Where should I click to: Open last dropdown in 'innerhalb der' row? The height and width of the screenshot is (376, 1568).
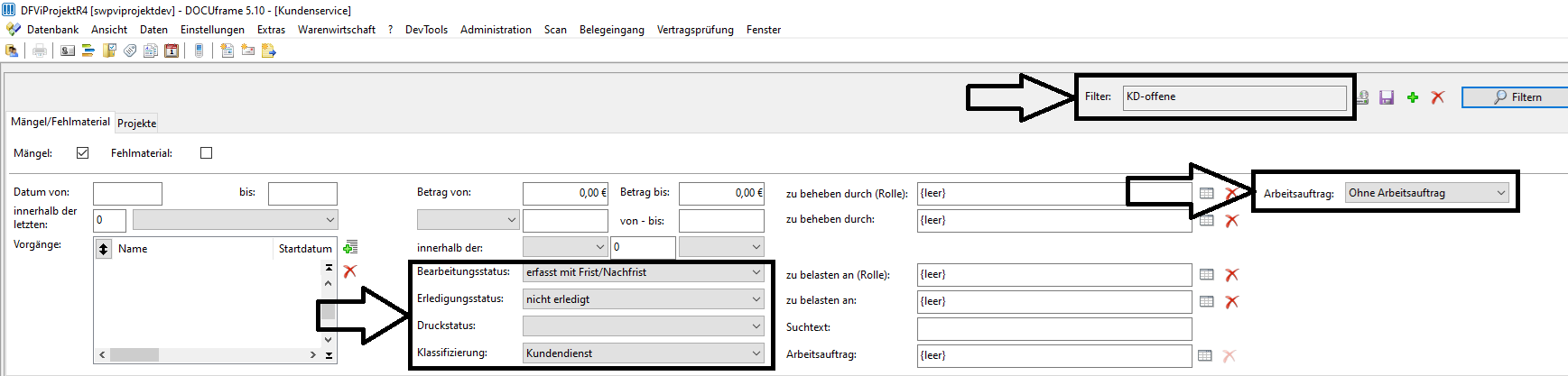pos(721,247)
